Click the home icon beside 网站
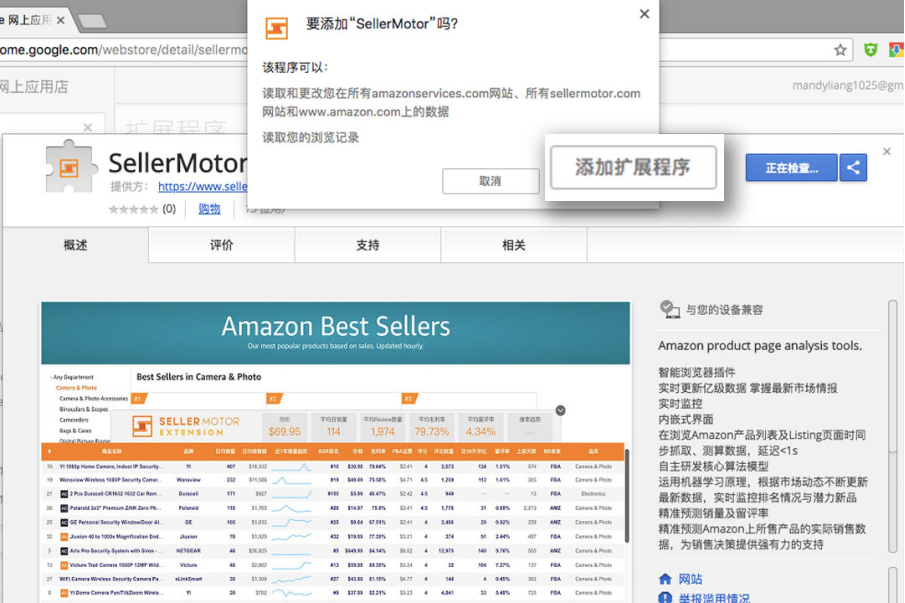This screenshot has width=905, height=603. tap(665, 579)
